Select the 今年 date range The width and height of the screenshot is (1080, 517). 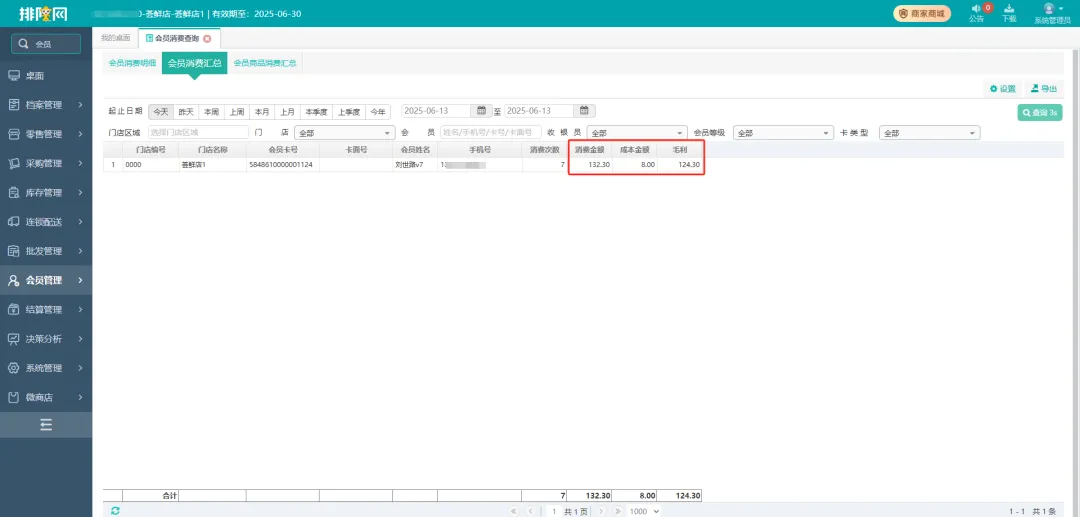(378, 112)
